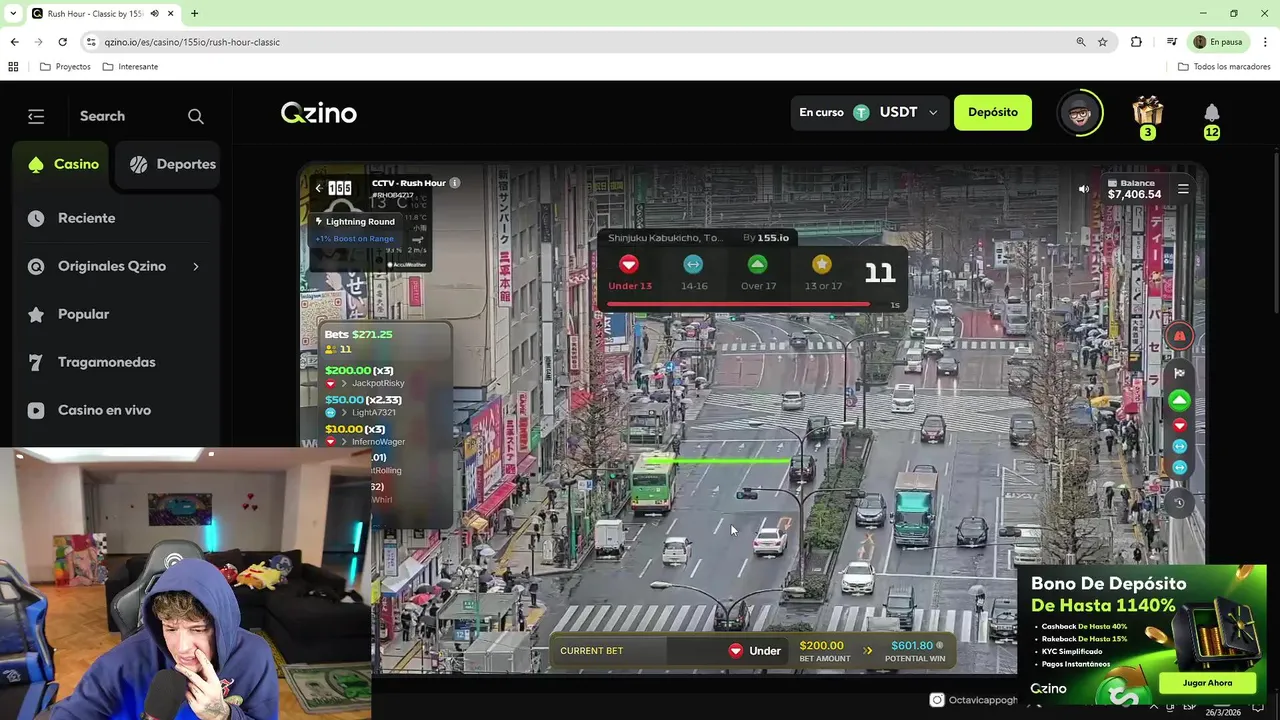Click the 11 players count

(x=338, y=349)
